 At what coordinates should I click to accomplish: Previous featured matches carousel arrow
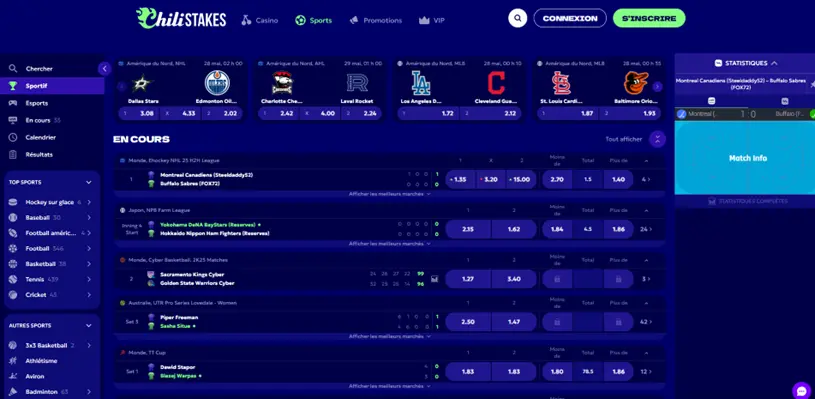[122, 87]
